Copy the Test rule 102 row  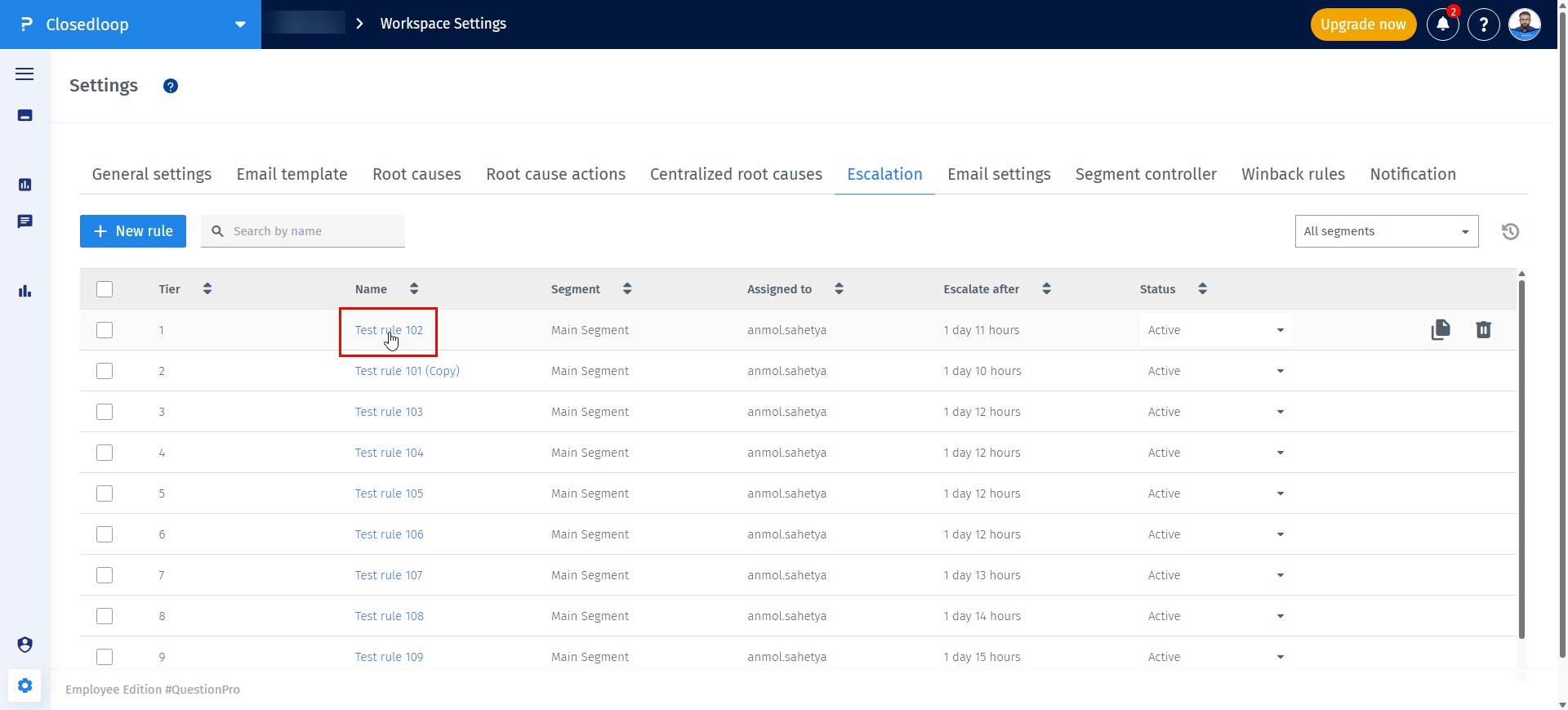[1441, 329]
